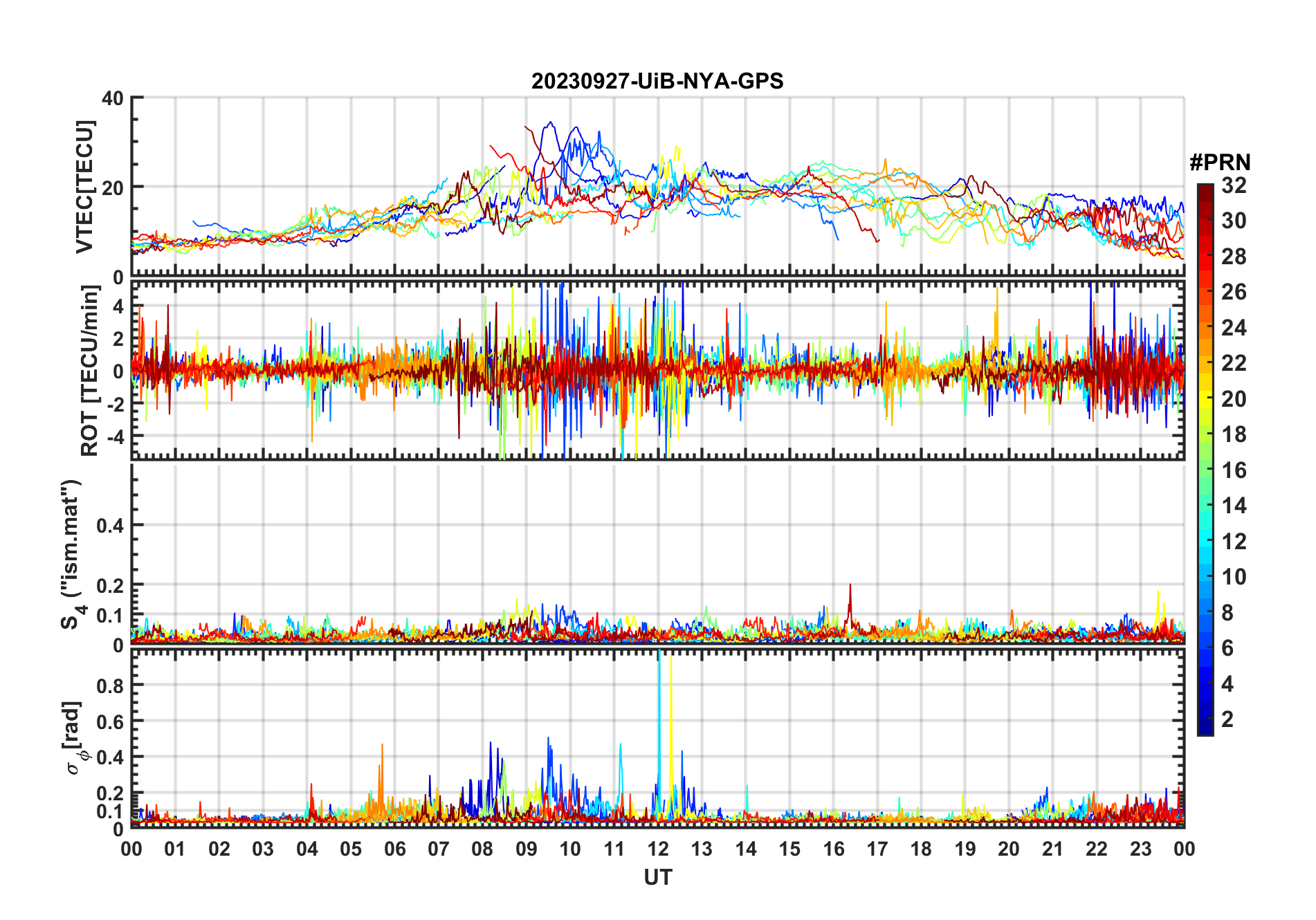Click colorbar label 2
Screen dimensions: 1316x920
pos(1227,719)
